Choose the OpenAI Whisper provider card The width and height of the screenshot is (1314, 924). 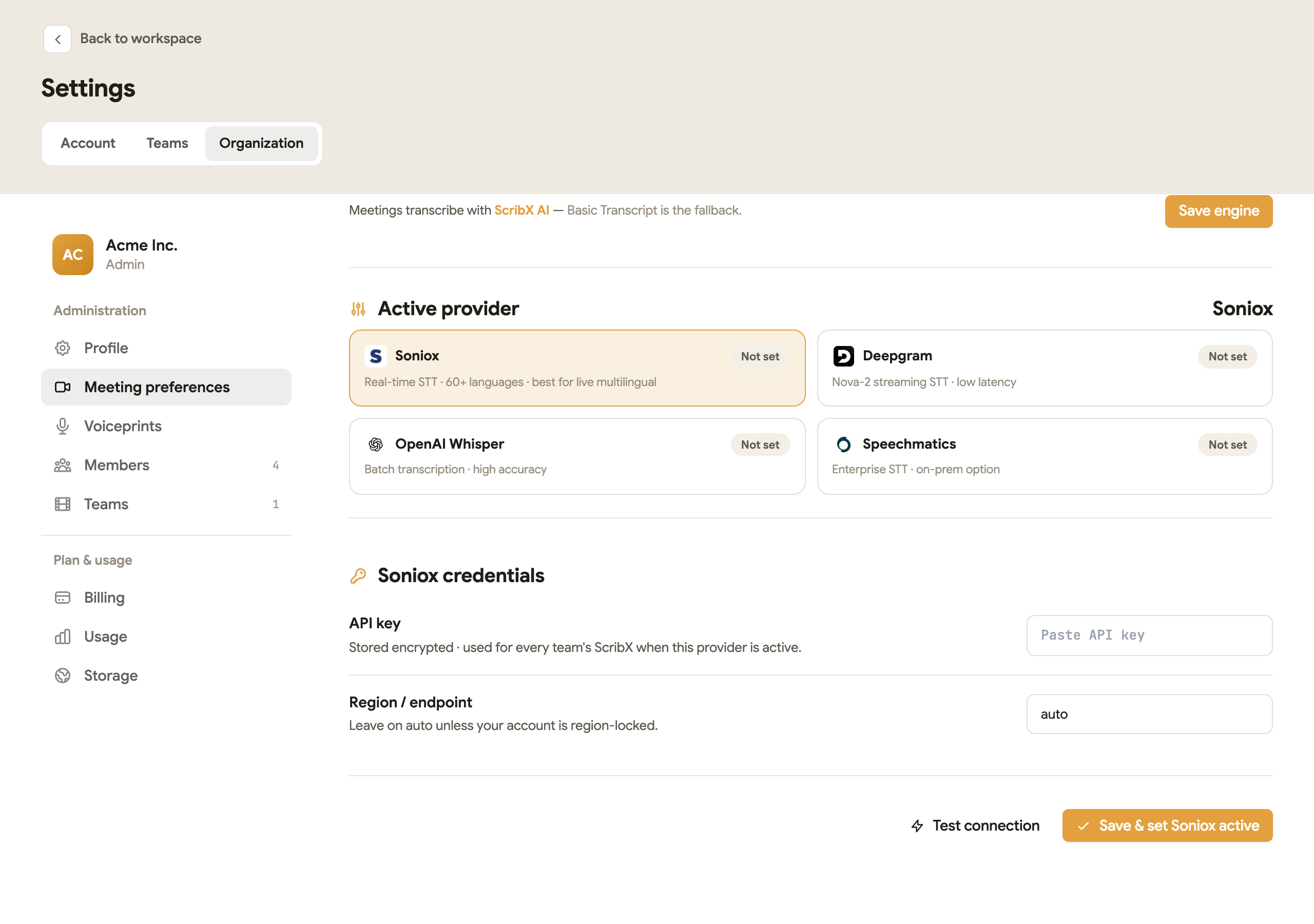(x=577, y=456)
